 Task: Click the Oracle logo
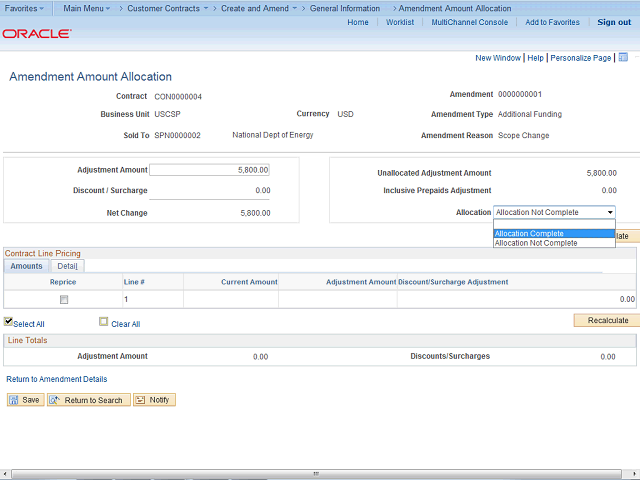(x=36, y=33)
